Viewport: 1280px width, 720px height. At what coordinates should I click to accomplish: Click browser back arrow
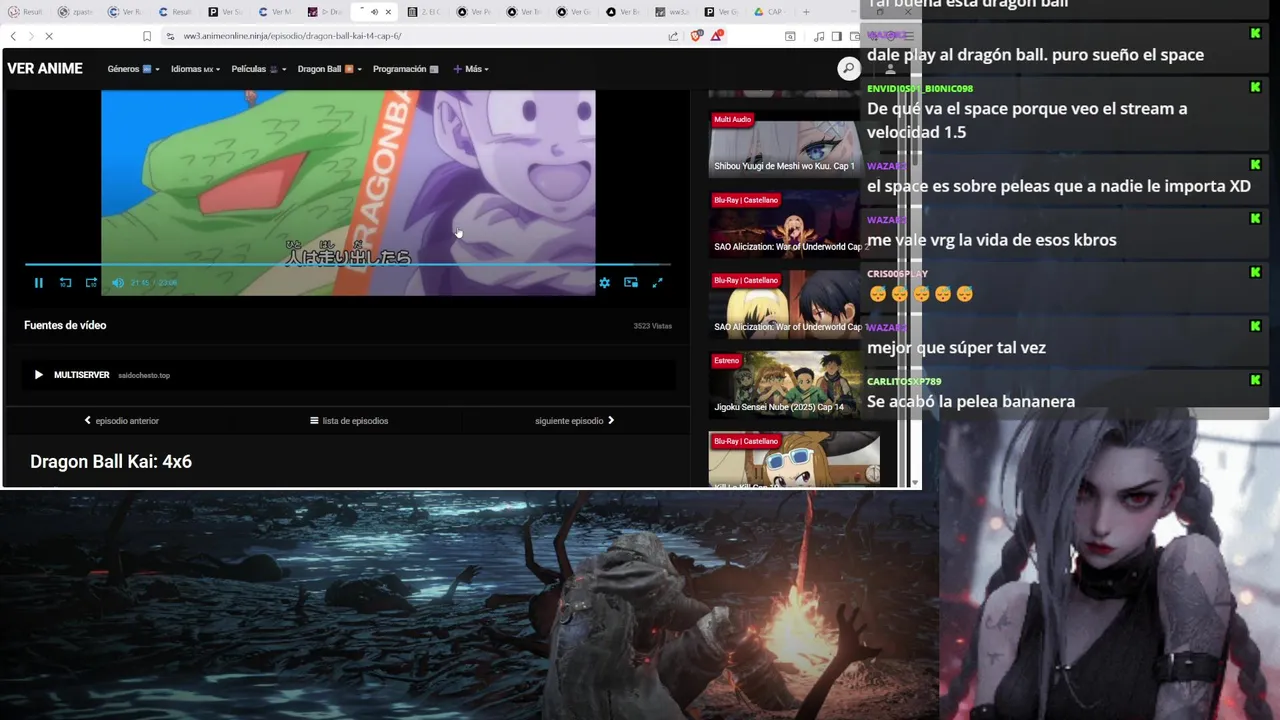(x=13, y=36)
